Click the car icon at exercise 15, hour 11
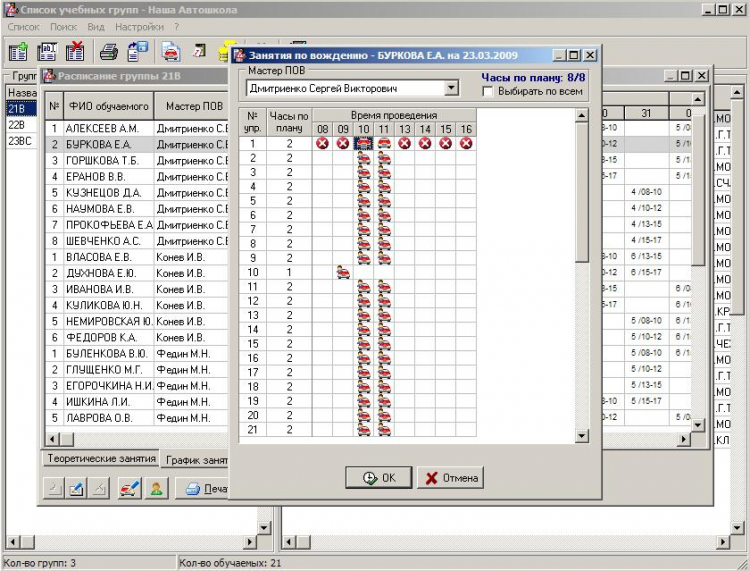 (x=384, y=343)
